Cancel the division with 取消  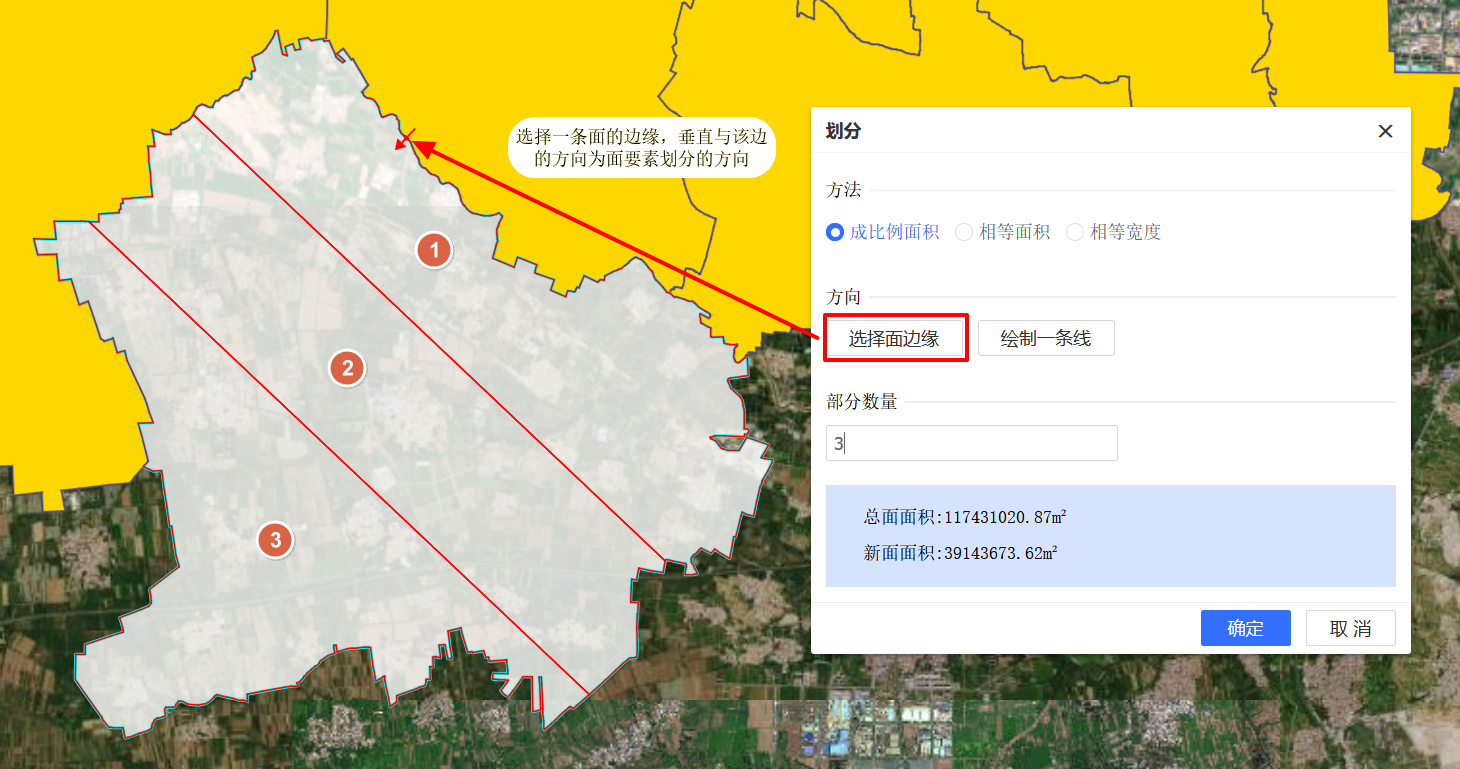point(1350,628)
